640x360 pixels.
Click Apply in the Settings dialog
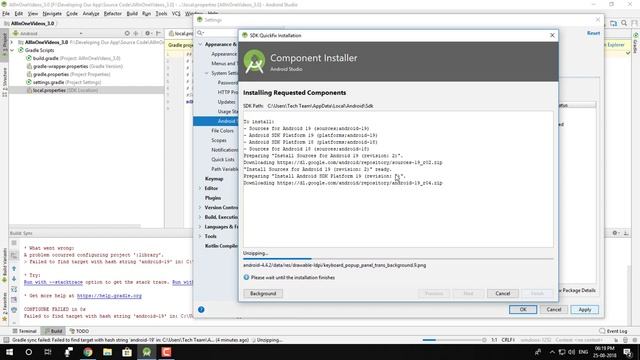[x=584, y=309]
